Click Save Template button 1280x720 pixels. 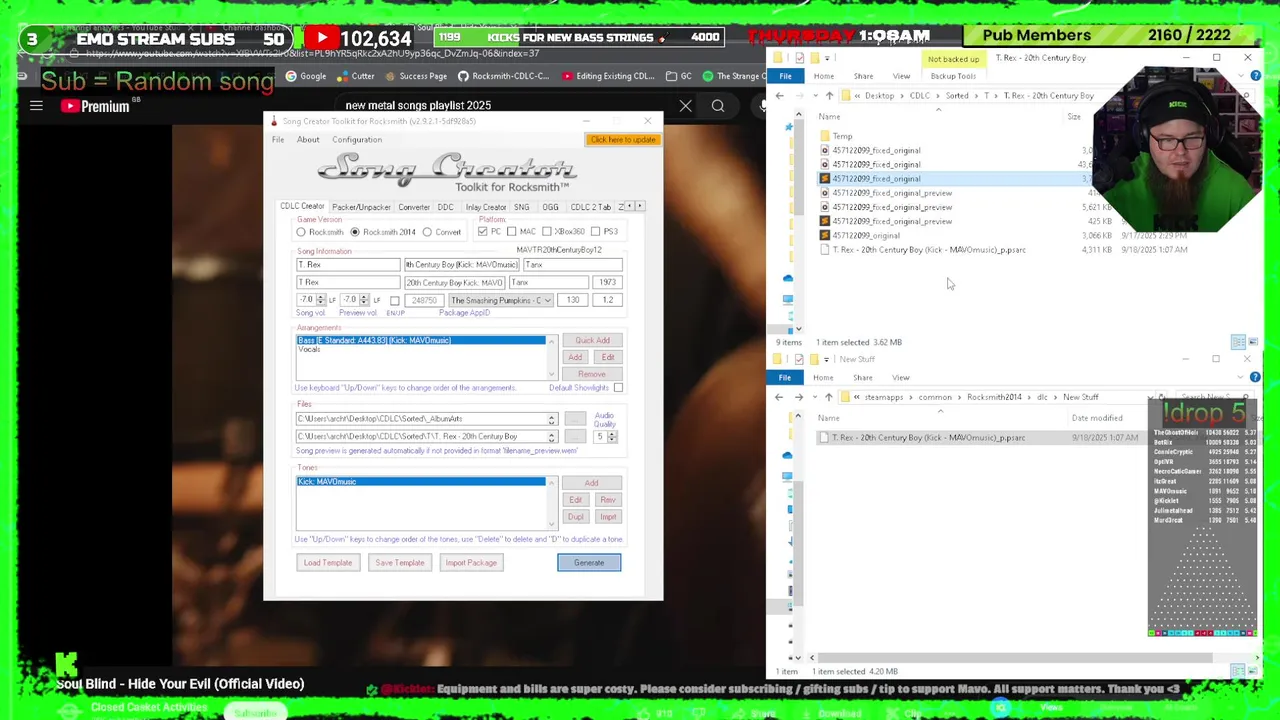point(400,563)
